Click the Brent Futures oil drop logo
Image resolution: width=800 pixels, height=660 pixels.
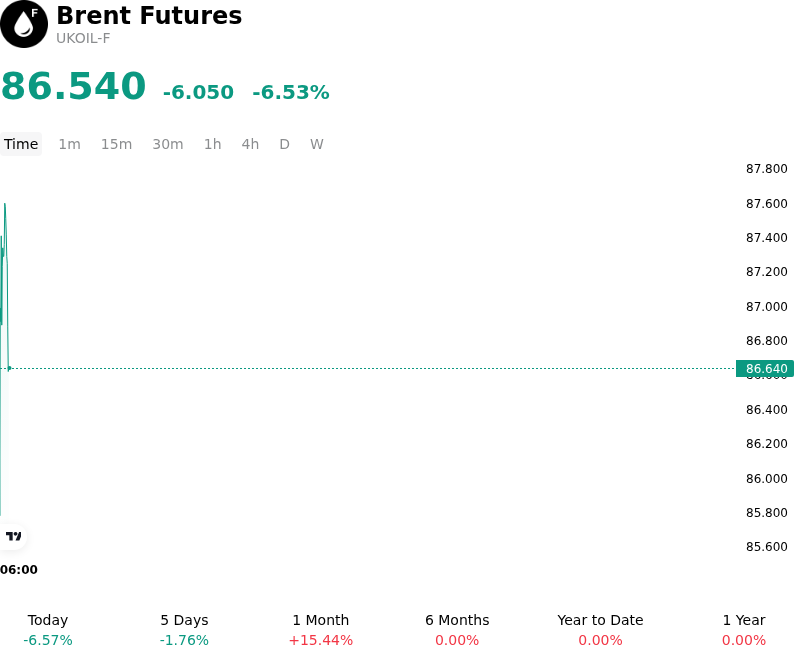pos(24,24)
